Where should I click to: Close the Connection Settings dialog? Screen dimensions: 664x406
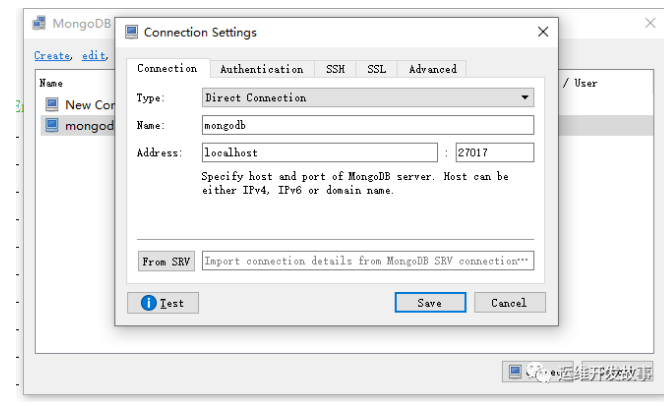tap(543, 32)
